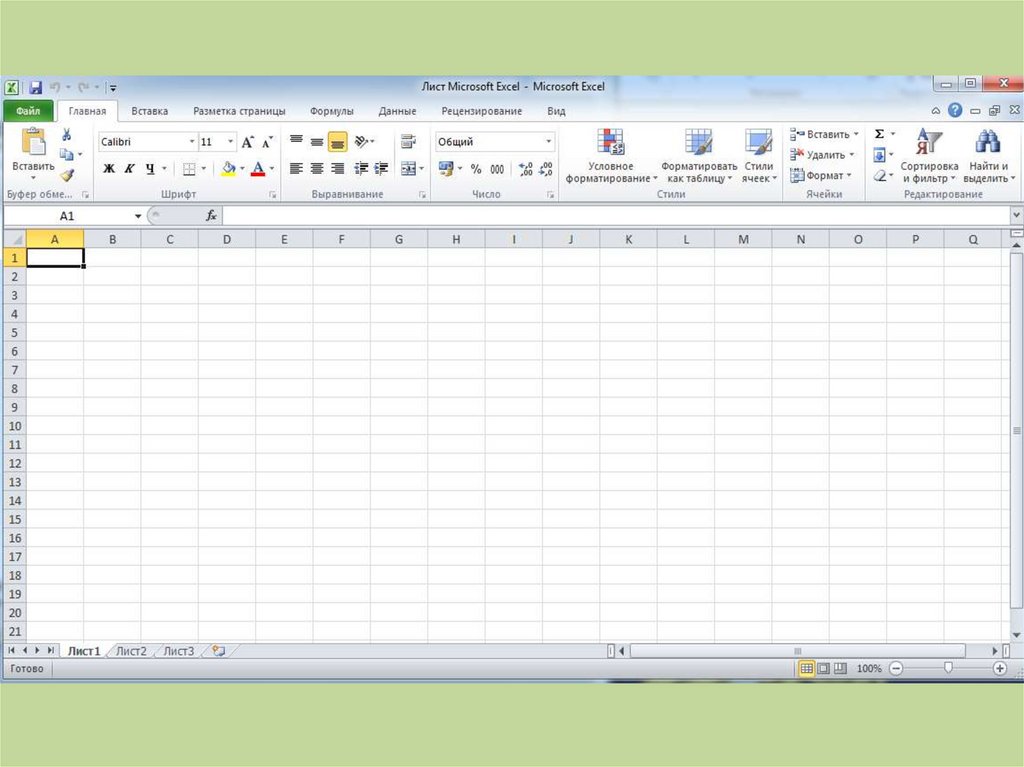Click the cell borders icon
The image size is (1024, 767).
(x=189, y=169)
